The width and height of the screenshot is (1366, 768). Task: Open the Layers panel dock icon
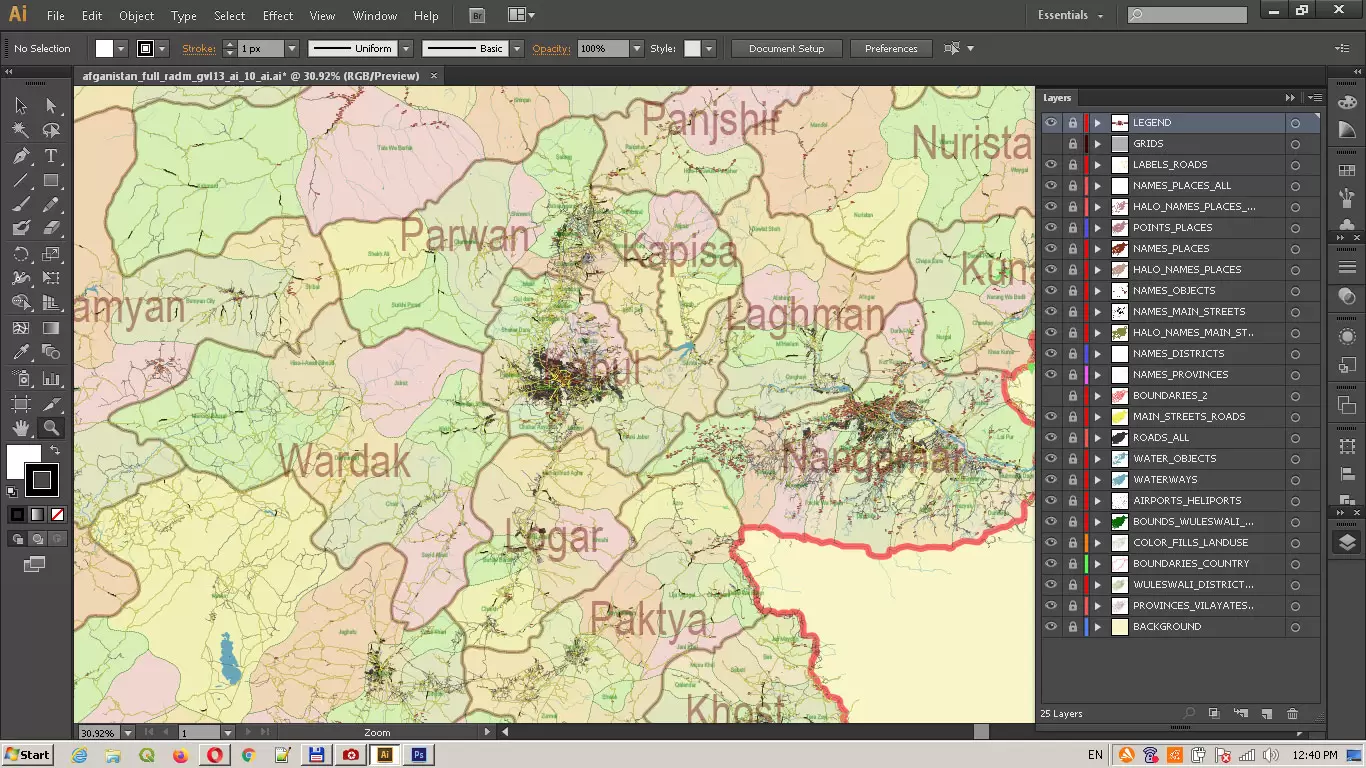tap(1347, 542)
